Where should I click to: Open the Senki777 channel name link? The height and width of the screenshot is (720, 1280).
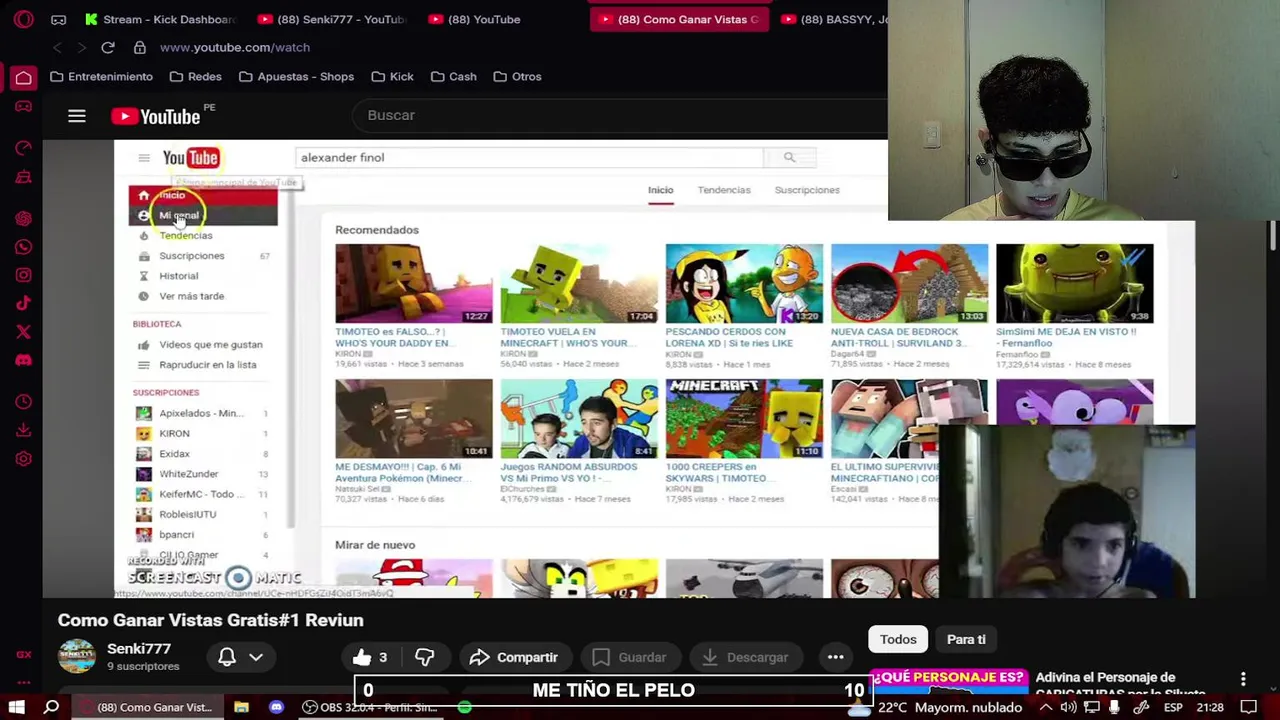click(139, 649)
